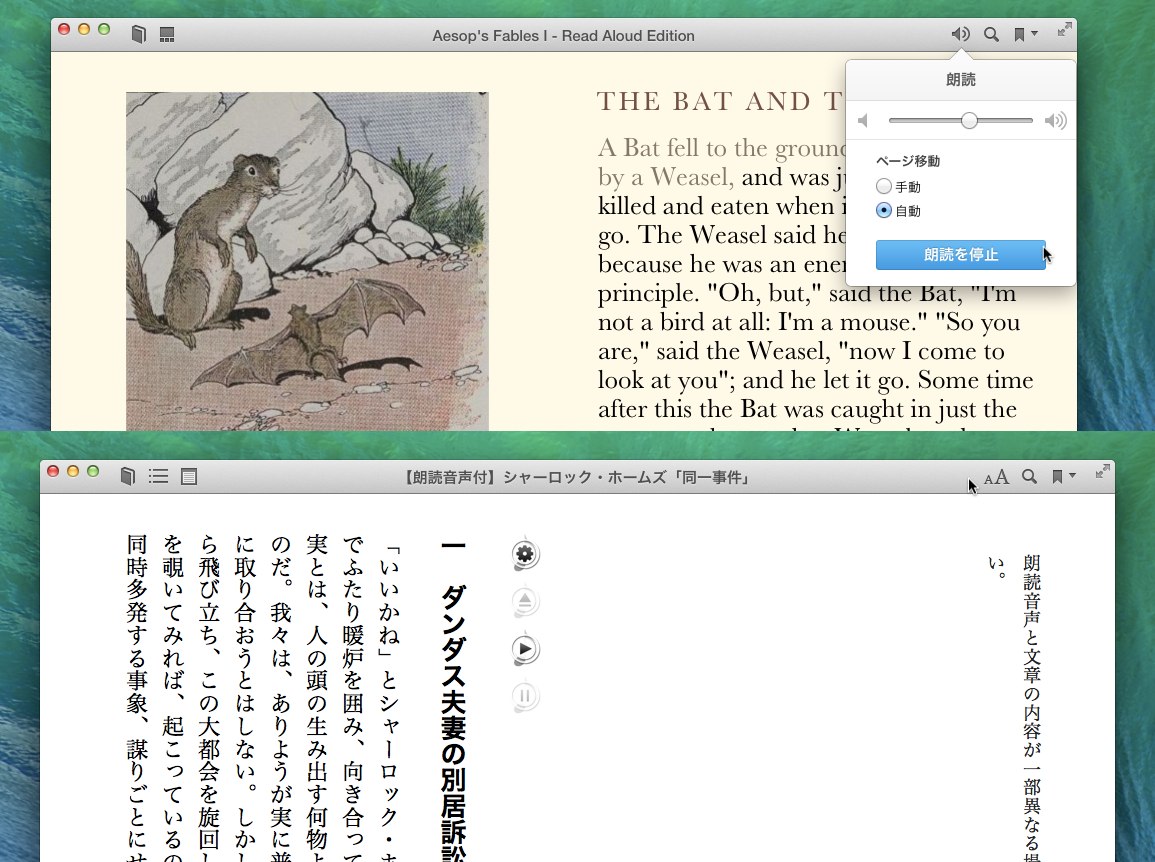Viewport: 1155px width, 862px height.
Task: Add bookmark in Aesop's Fables window
Action: point(1019,35)
